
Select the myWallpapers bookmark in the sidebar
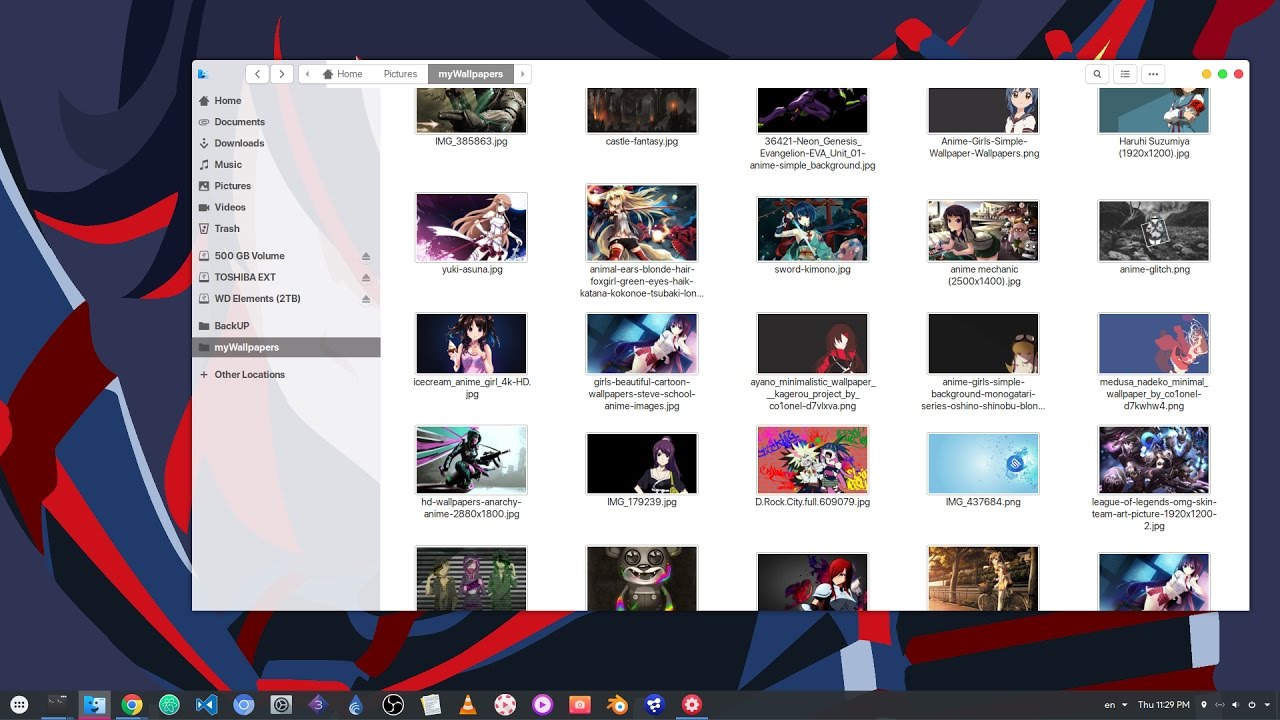click(x=286, y=347)
